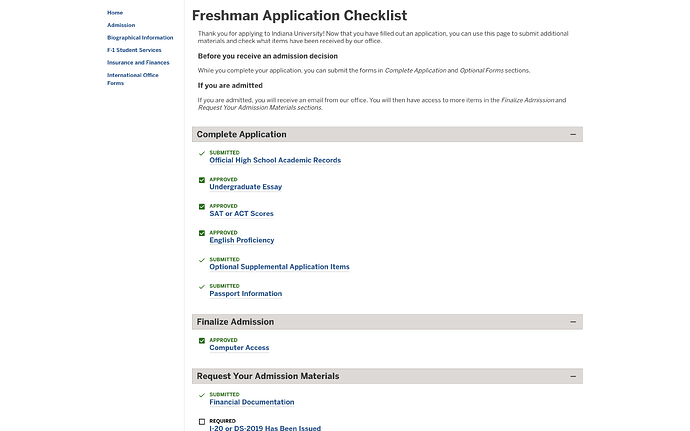Click the submitted checkmark beside Financial Documentation
Viewport: 690px width, 431px height.
[202, 395]
